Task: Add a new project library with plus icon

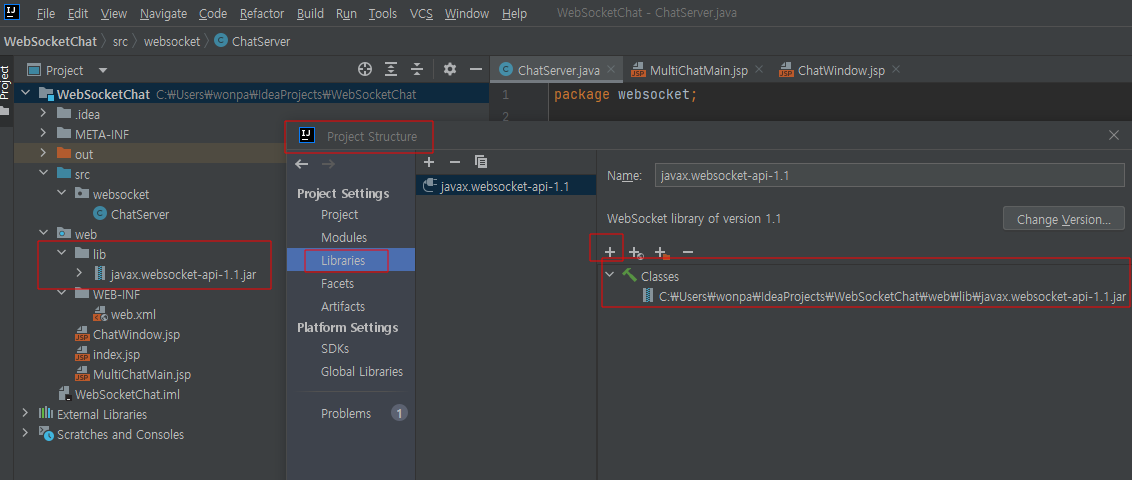Action: coord(429,162)
